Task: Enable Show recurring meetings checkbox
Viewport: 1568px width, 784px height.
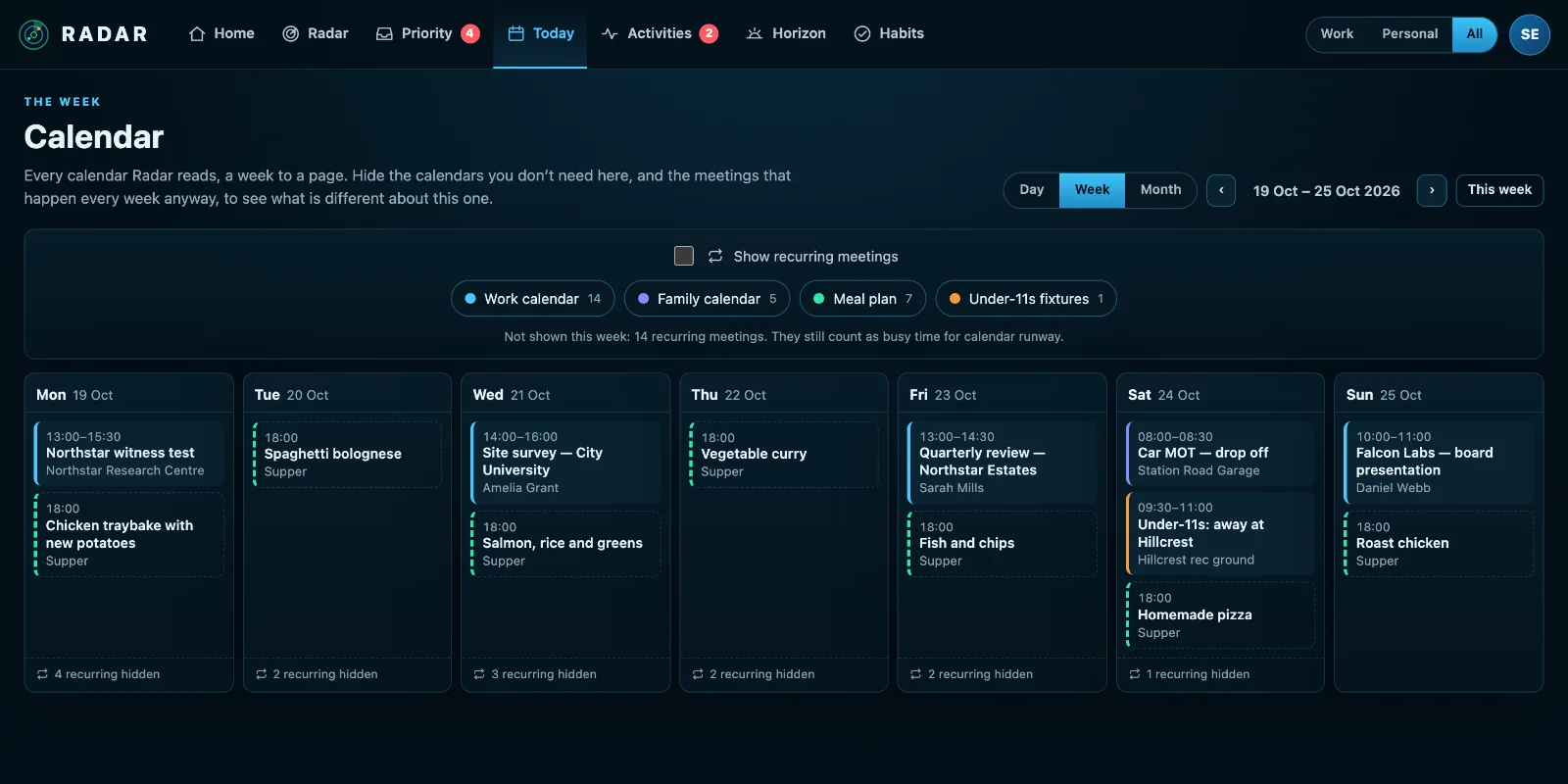Action: (684, 256)
